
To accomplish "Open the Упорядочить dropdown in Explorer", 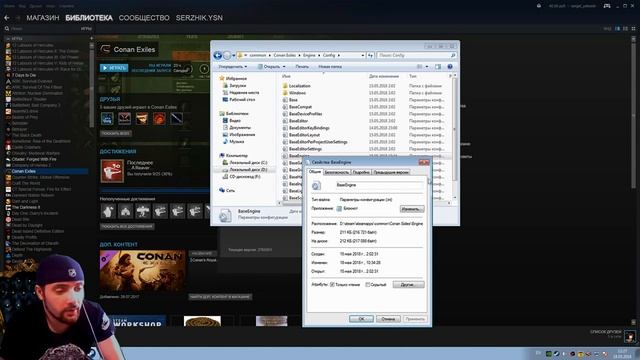I will [x=233, y=67].
